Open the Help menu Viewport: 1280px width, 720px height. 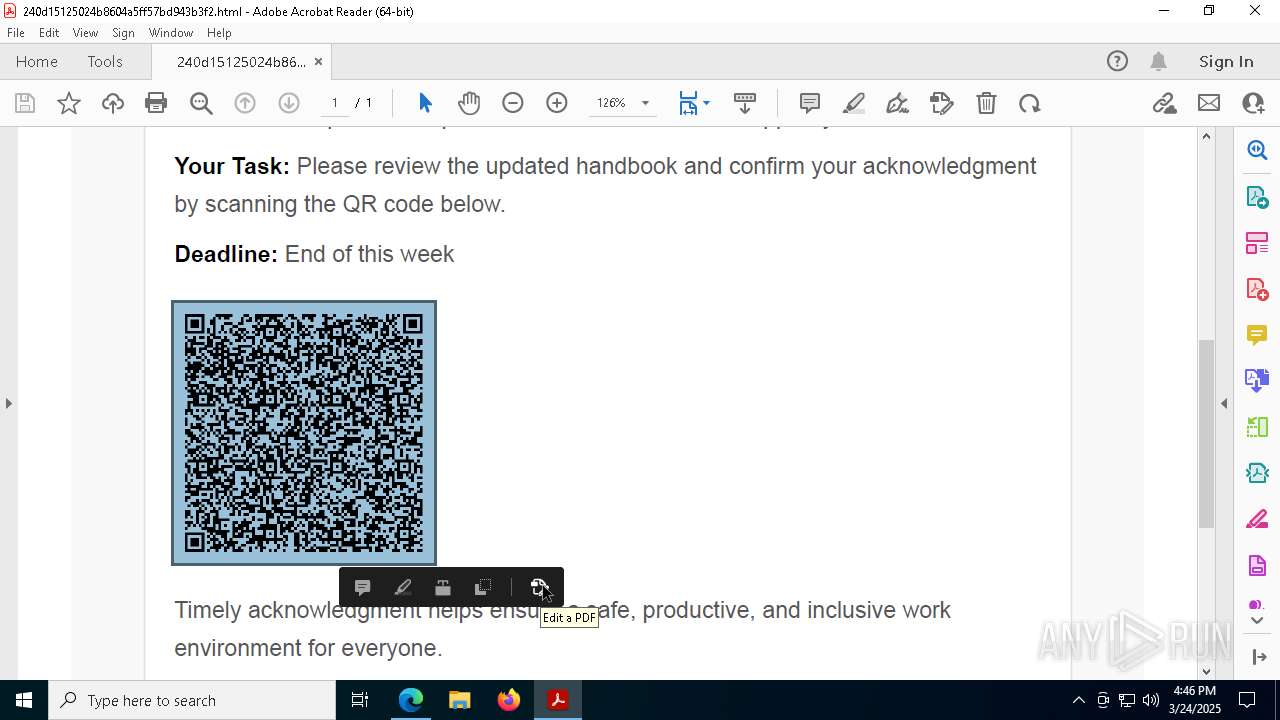click(x=219, y=32)
